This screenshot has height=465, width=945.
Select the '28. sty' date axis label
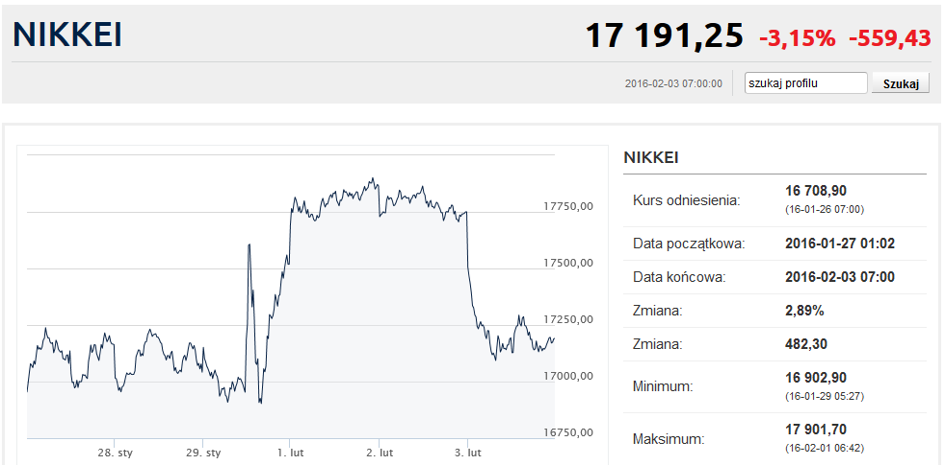114,452
